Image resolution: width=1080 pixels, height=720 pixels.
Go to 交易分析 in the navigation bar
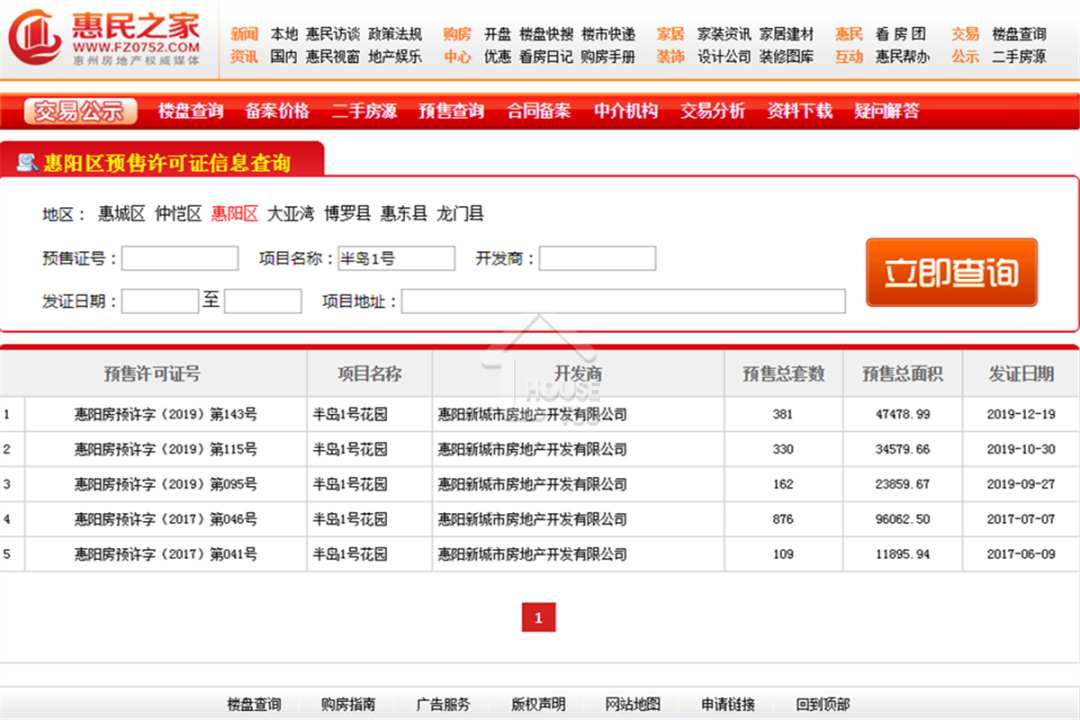pyautogui.click(x=712, y=111)
